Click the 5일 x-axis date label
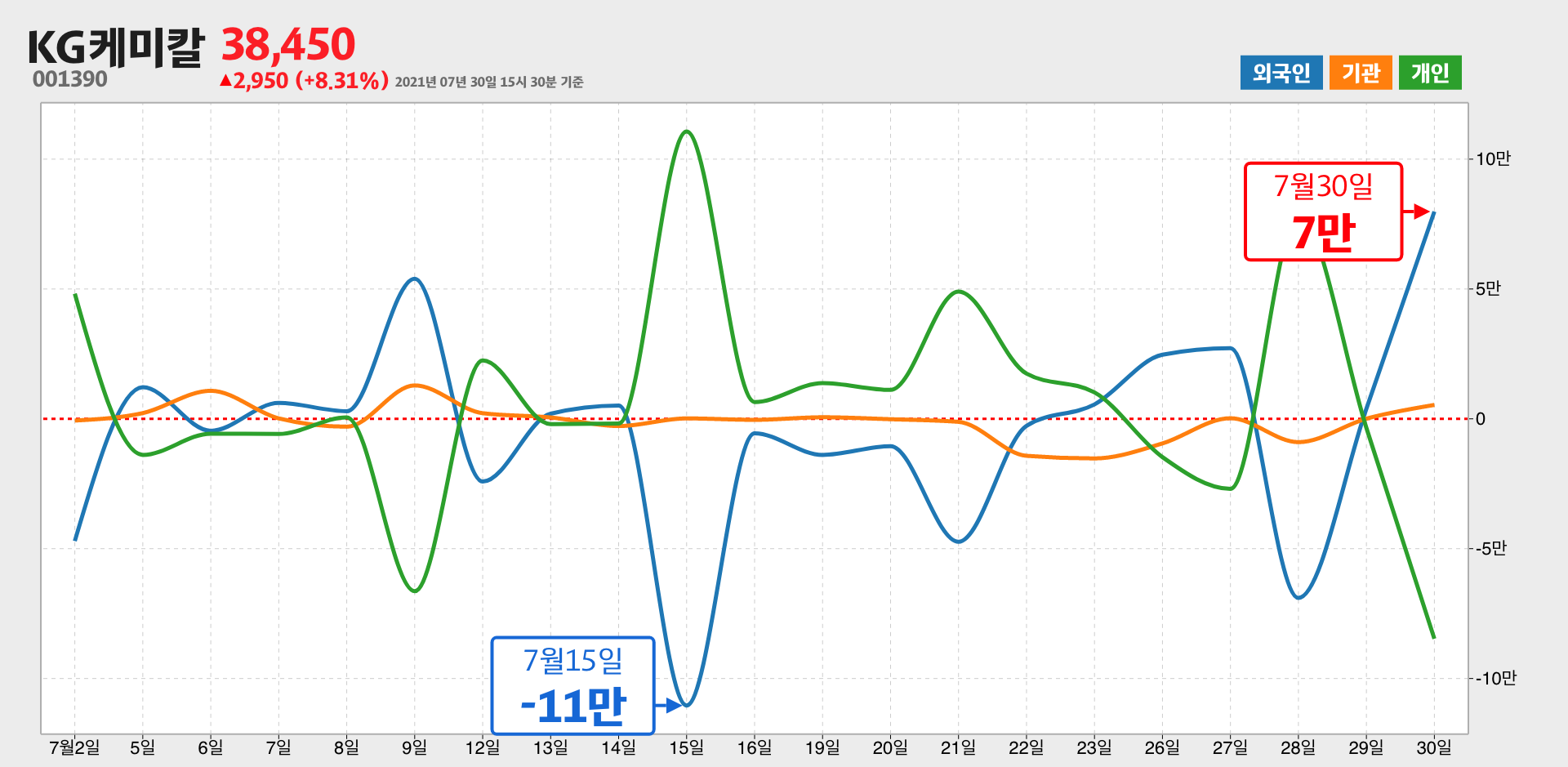1568x767 pixels. (142, 747)
